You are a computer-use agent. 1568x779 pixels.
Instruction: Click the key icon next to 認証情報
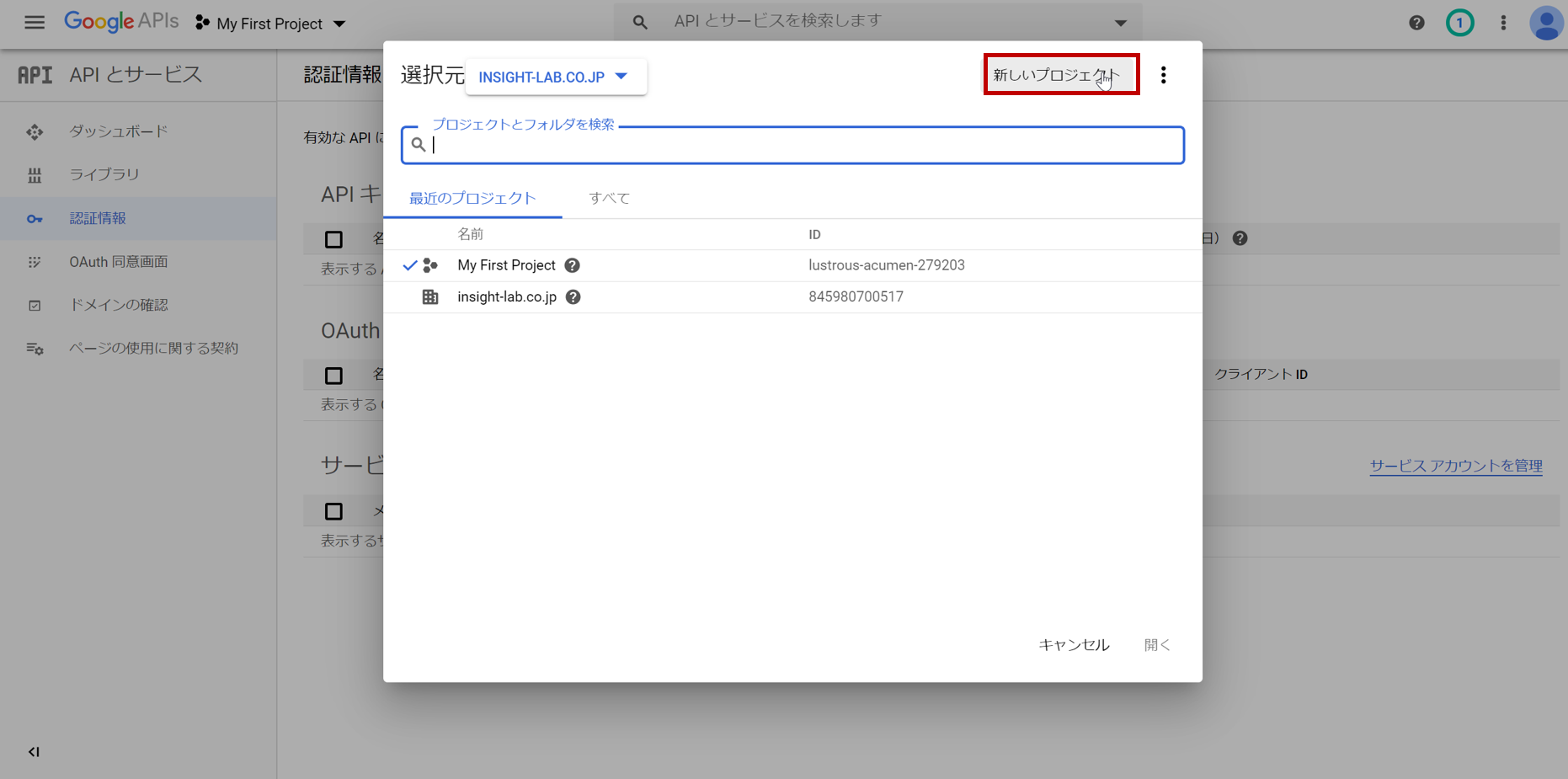[x=35, y=219]
